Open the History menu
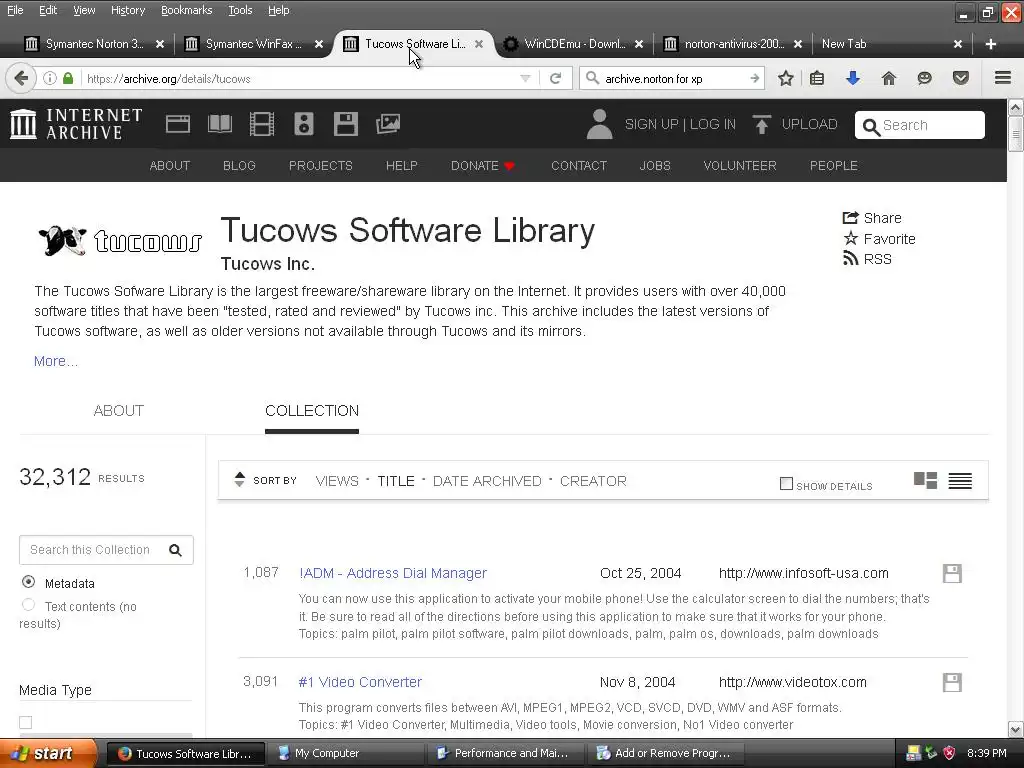The width and height of the screenshot is (1024, 768). [128, 10]
